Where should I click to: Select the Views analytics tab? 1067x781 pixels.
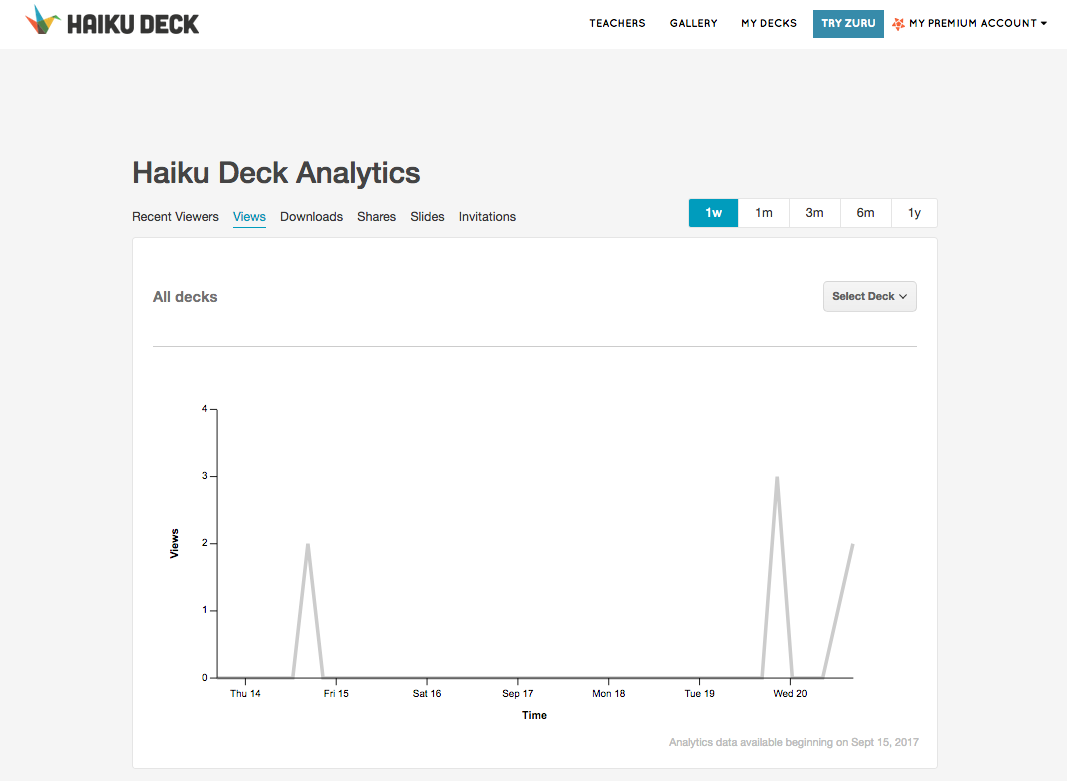coord(249,216)
